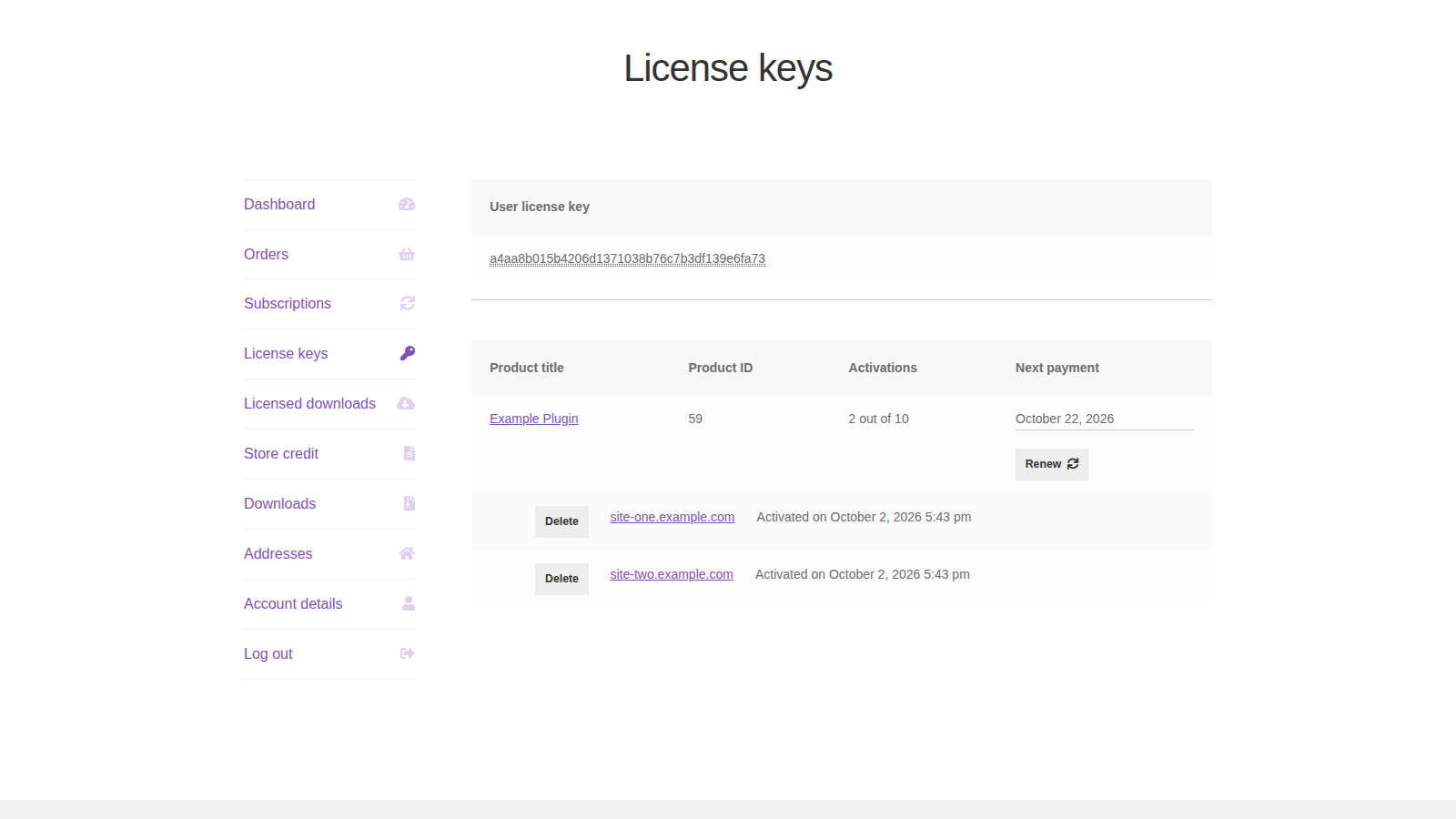Screen dimensions: 1456x819
Task: Click the 'Activations' column header
Action: tap(883, 368)
